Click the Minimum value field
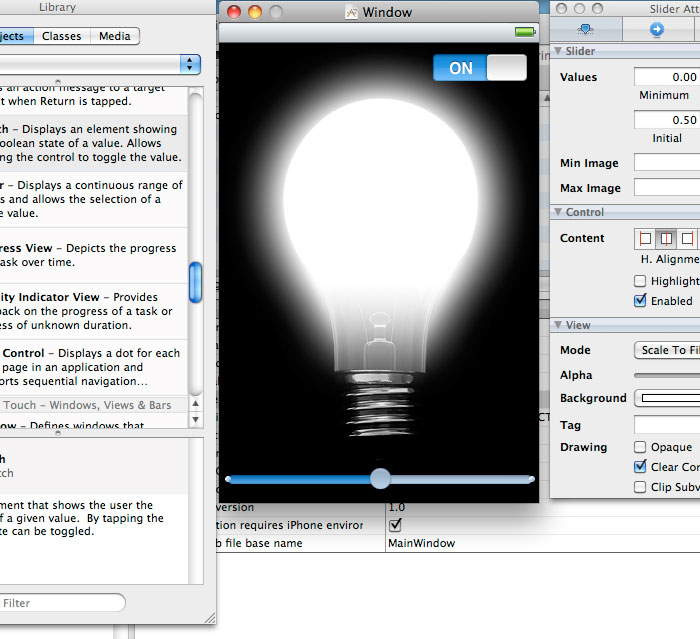Image resolution: width=700 pixels, height=639 pixels. [x=667, y=77]
